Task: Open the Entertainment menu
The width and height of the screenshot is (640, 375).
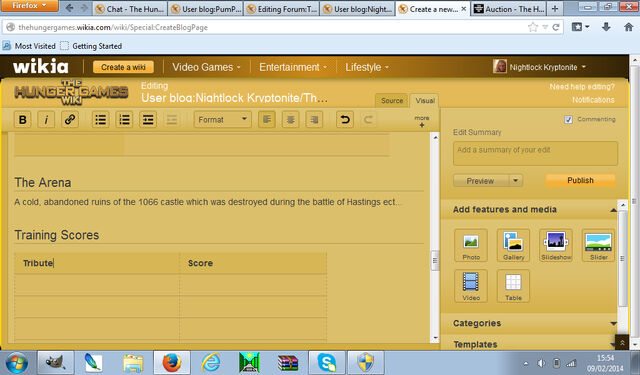Action: click(x=293, y=67)
